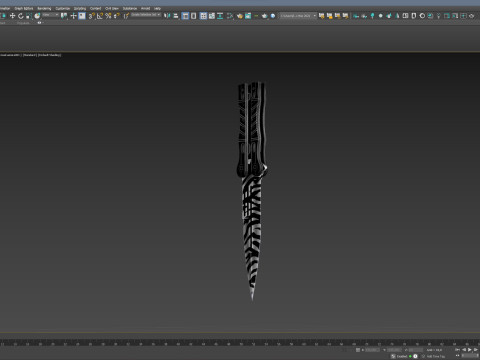
Task: Open Edit Named Selection Sets icon
Action: pyautogui.click(x=126, y=16)
